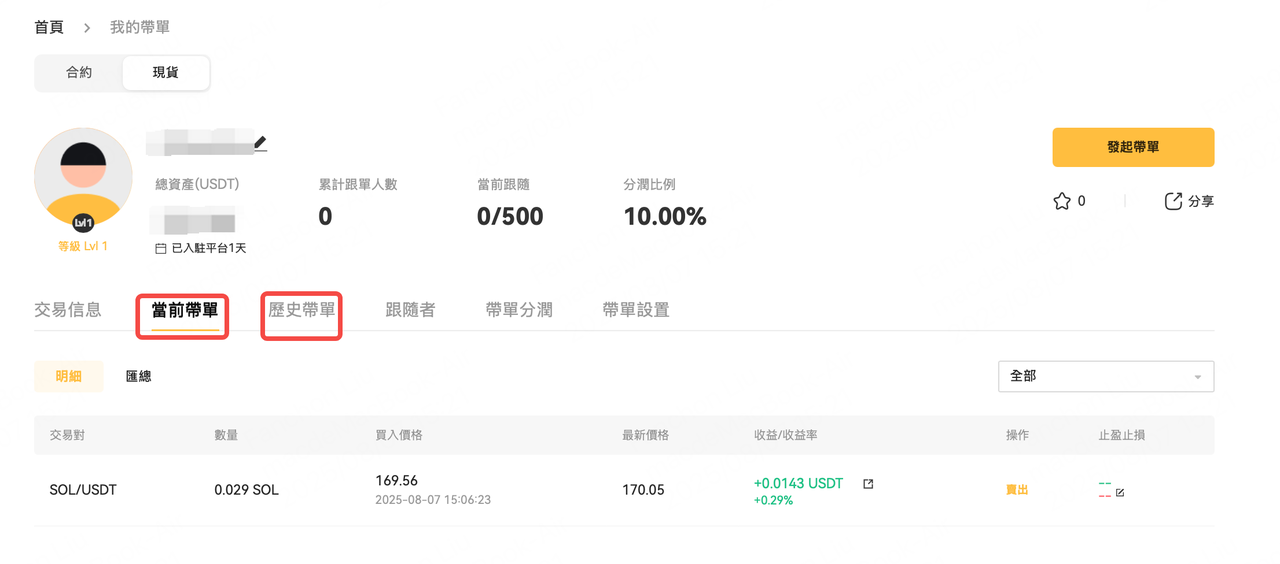Open the 全部 filter dropdown
This screenshot has height=564, width=1280.
[1106, 376]
